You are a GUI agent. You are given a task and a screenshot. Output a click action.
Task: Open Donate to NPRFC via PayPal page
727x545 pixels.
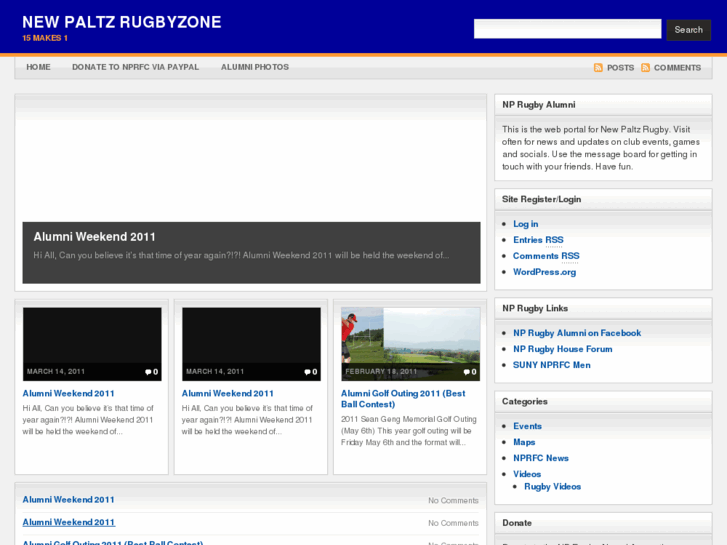click(135, 67)
